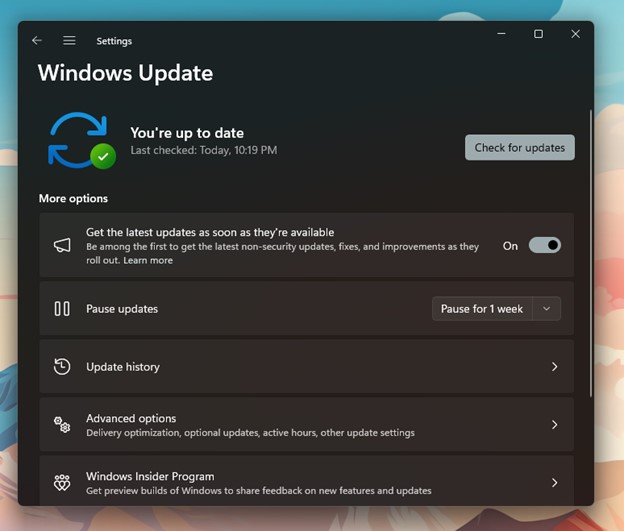Click "You're up to date" status text

187,133
